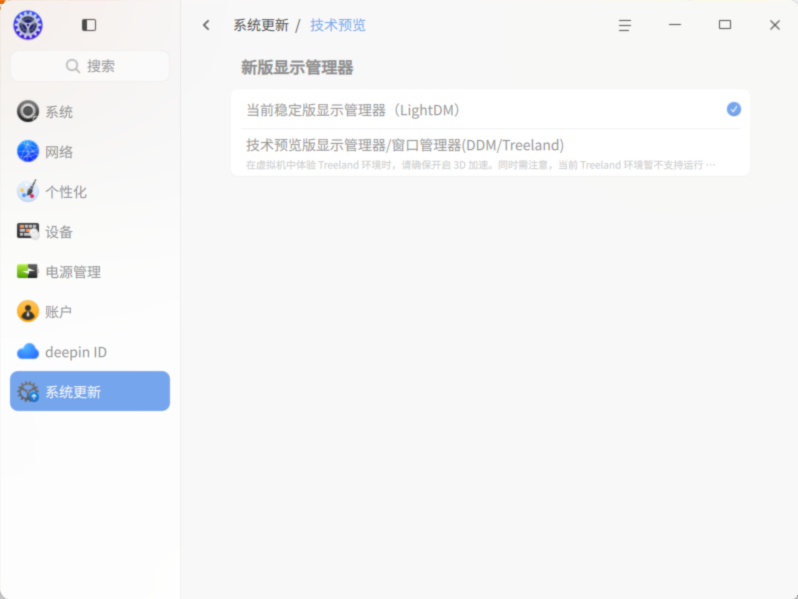Select the deepin ID sidebar label
This screenshot has width=798, height=599.
[x=76, y=352]
